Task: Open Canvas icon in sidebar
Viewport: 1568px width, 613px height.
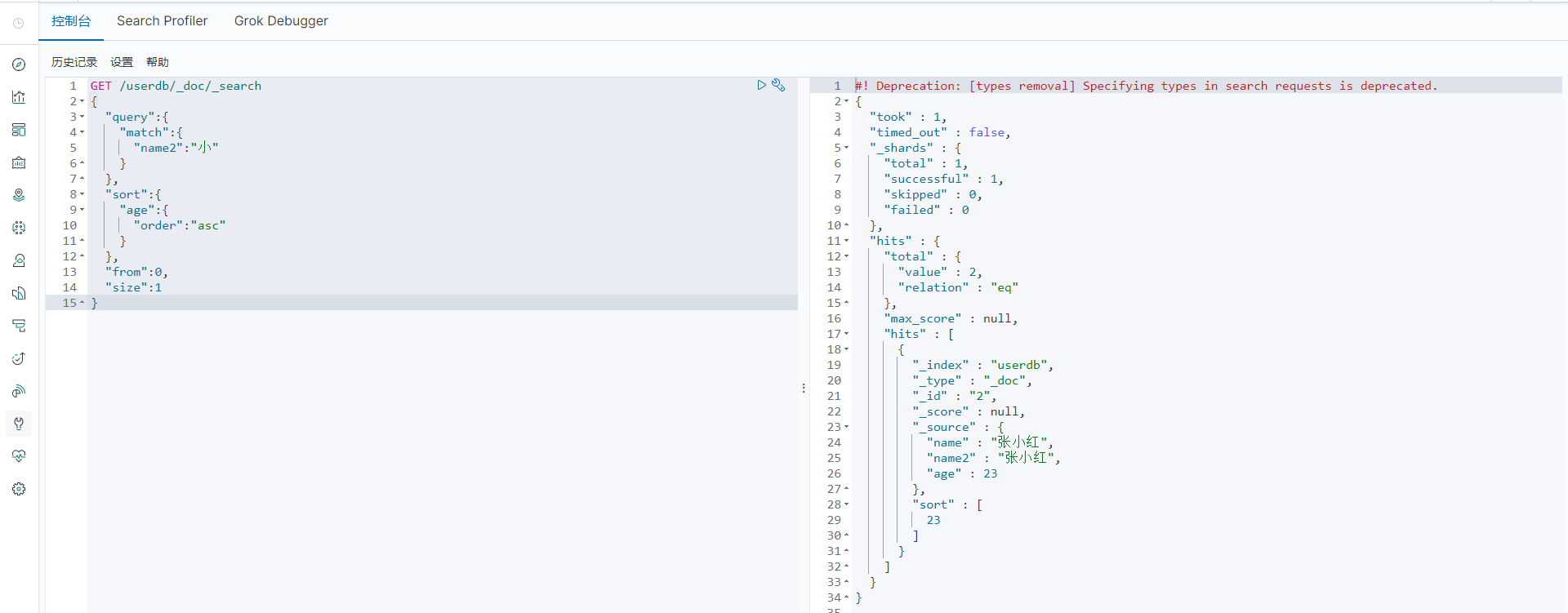Action: coord(19,162)
